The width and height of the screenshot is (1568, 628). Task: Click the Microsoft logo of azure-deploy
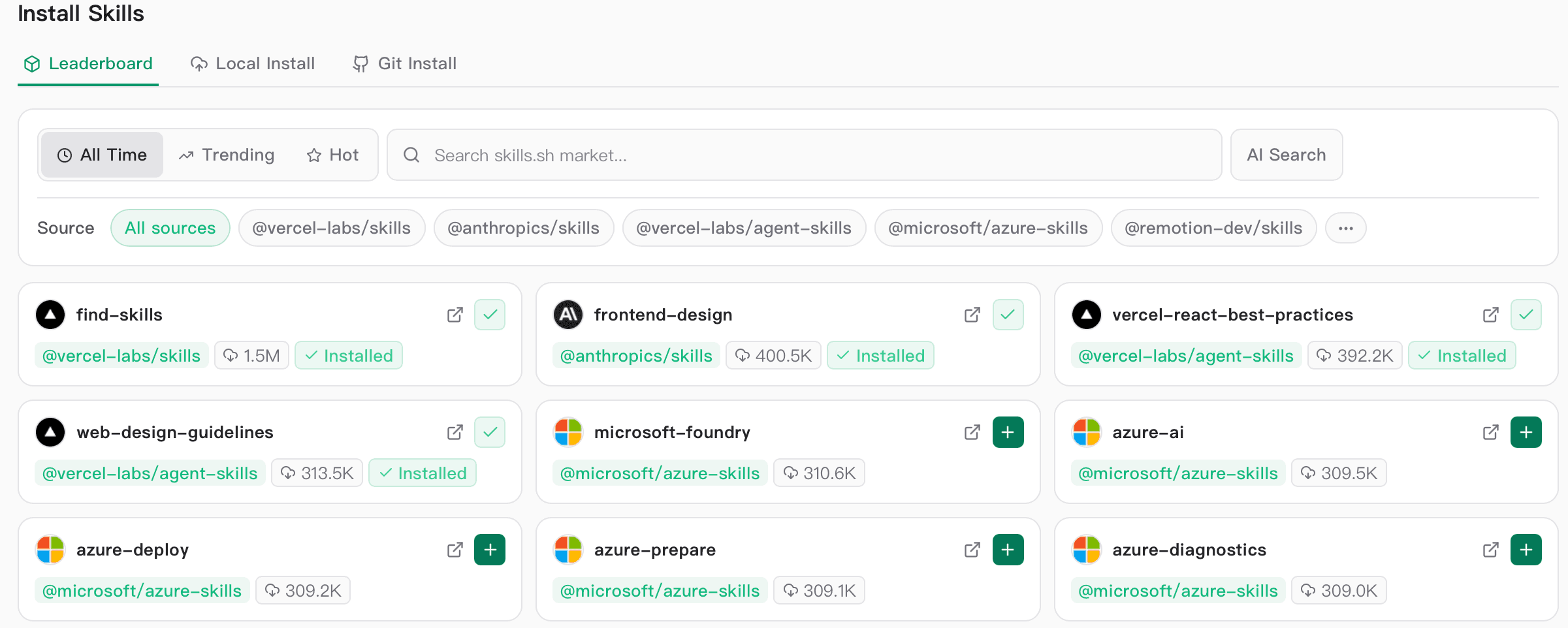pos(50,550)
